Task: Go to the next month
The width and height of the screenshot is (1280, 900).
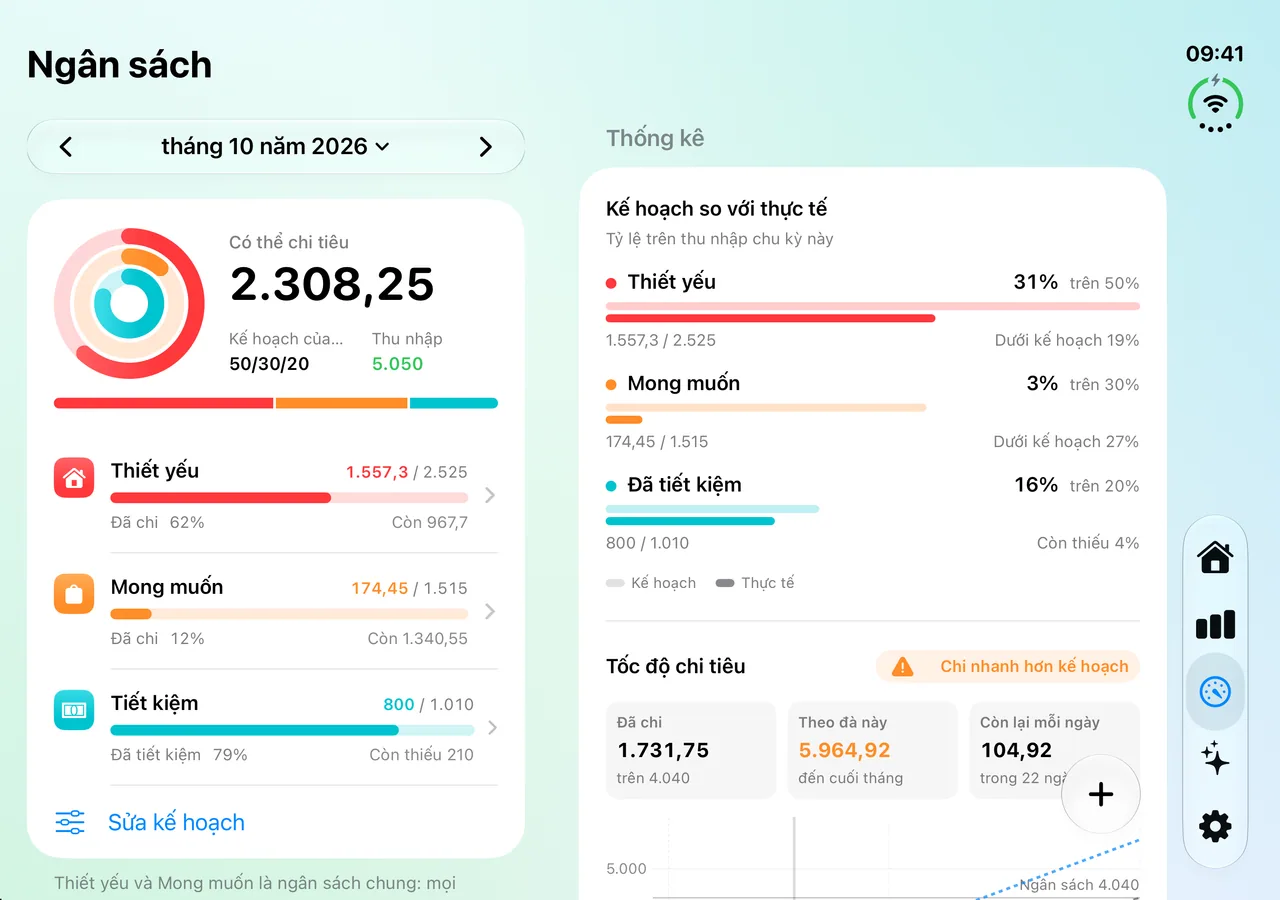Action: click(x=486, y=147)
